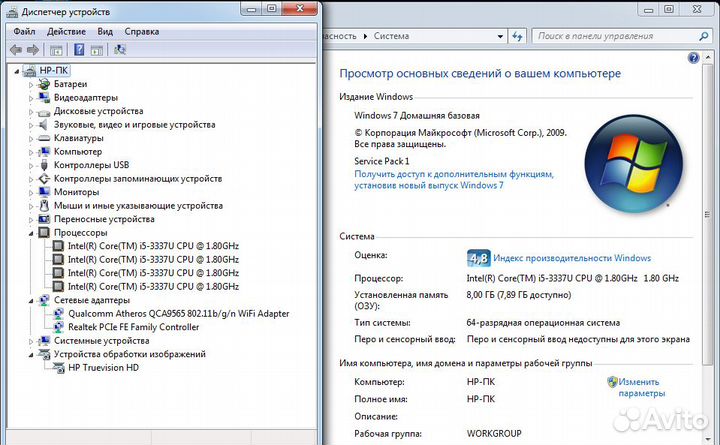Click the Back arrow in Device Manager toolbar
720x445 pixels.
[x=16, y=50]
